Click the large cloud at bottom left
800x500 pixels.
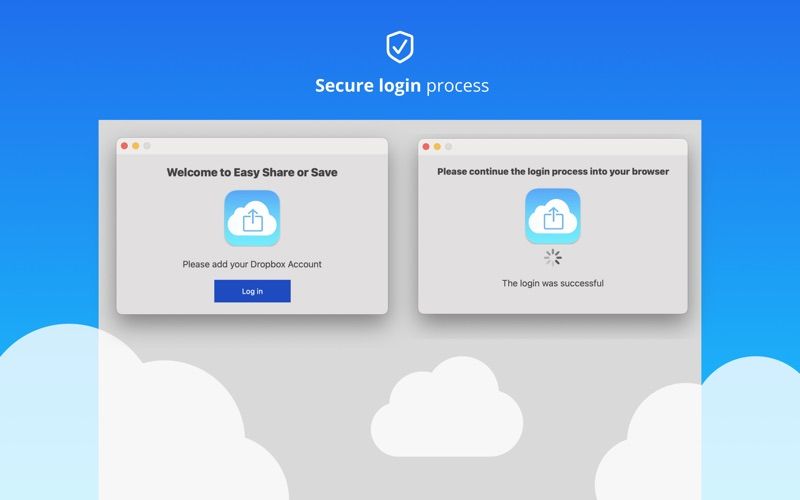(128, 418)
